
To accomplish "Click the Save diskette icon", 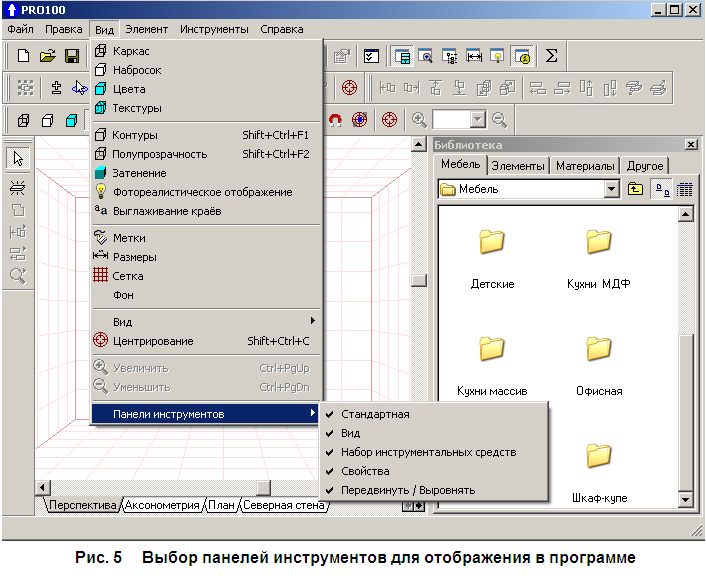I will pyautogui.click(x=72, y=56).
